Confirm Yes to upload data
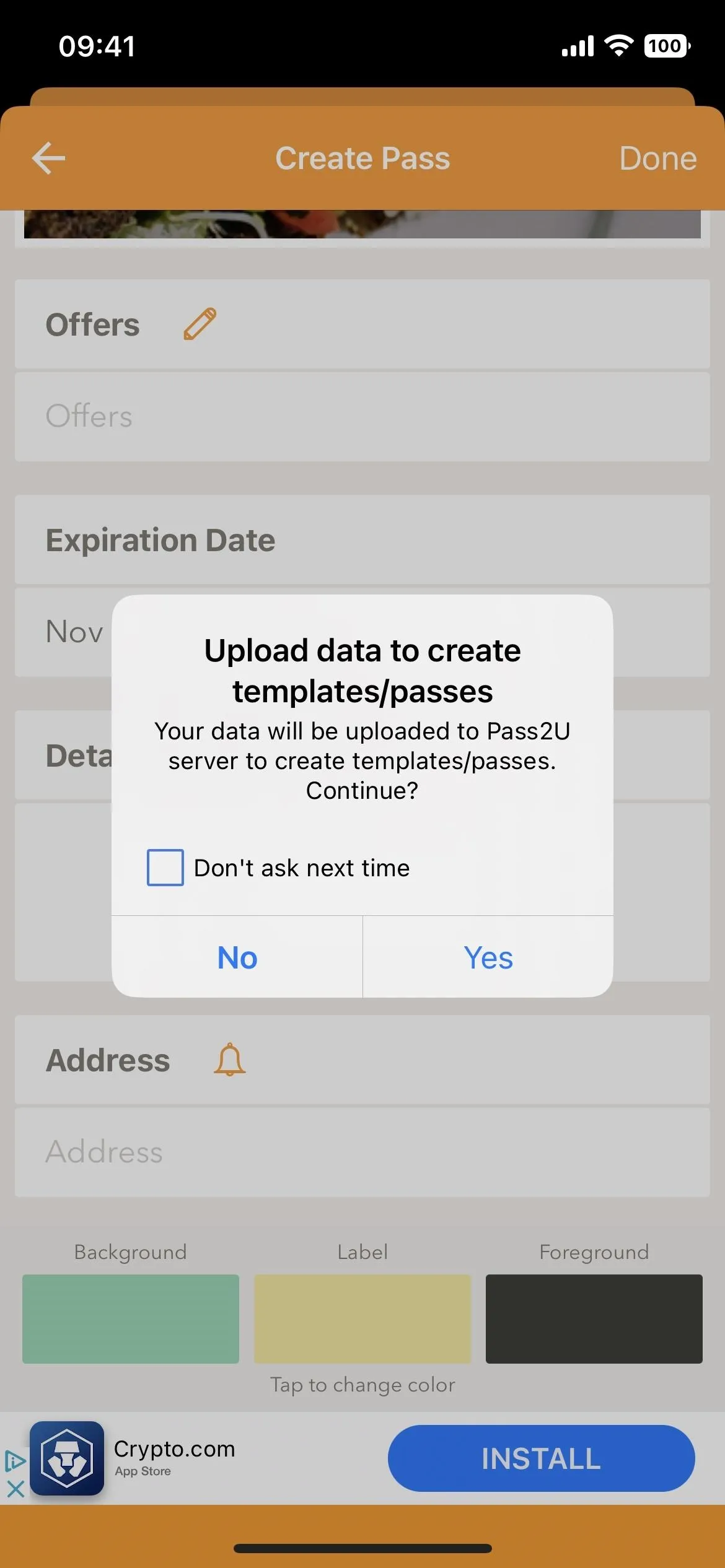Screen dimensions: 725x1568 [x=488, y=957]
